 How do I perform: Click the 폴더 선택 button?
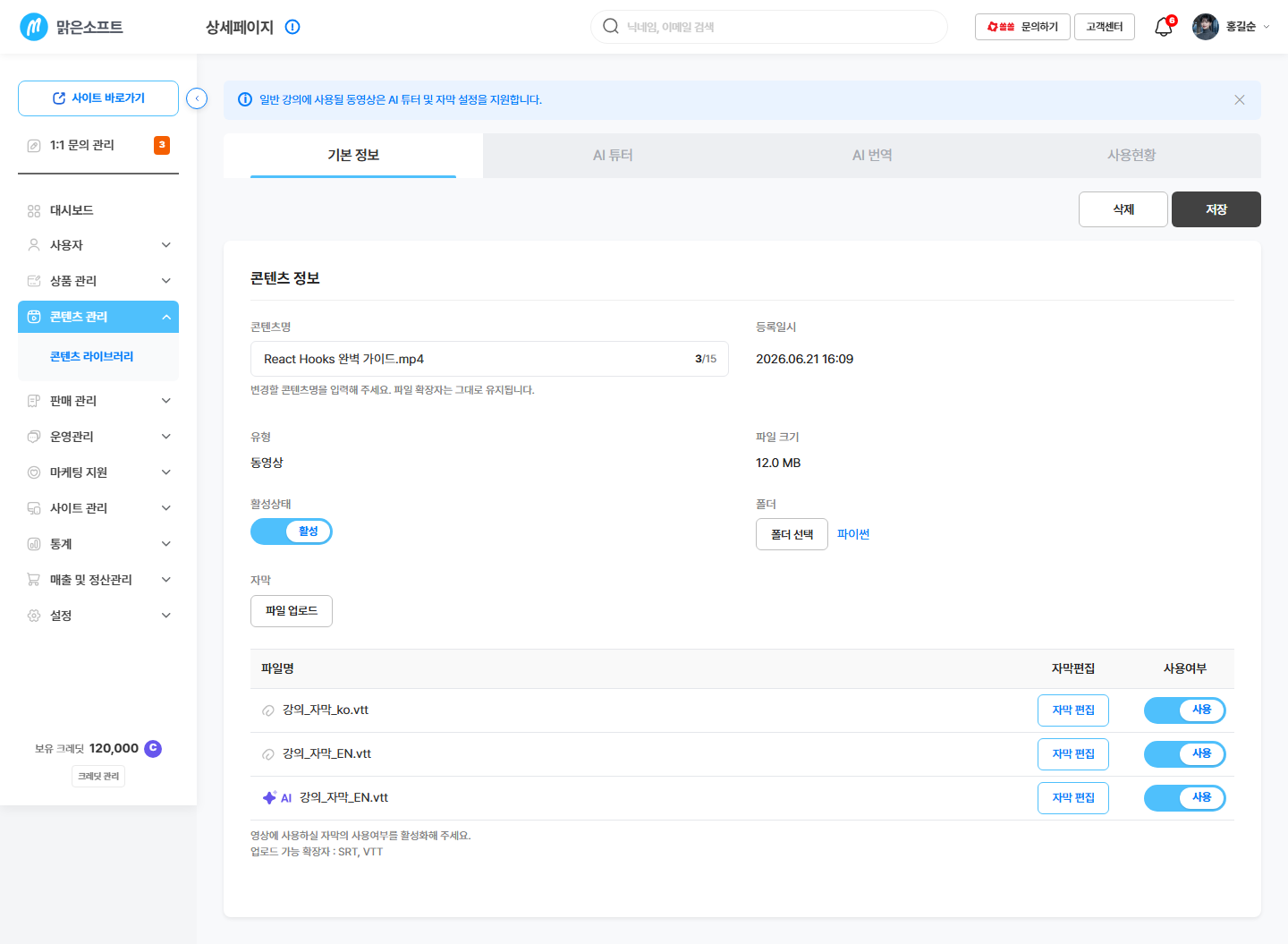point(792,534)
